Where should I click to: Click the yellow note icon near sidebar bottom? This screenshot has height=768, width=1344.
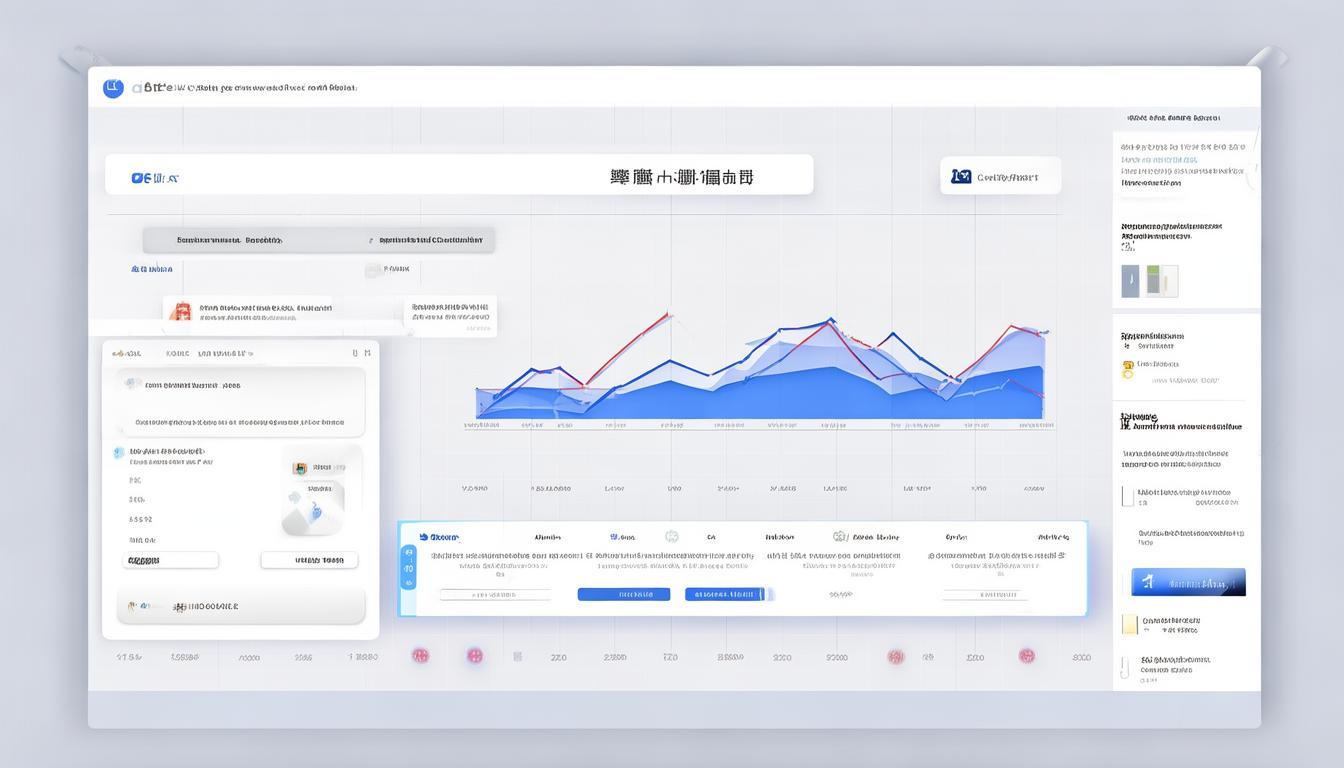coord(1129,624)
